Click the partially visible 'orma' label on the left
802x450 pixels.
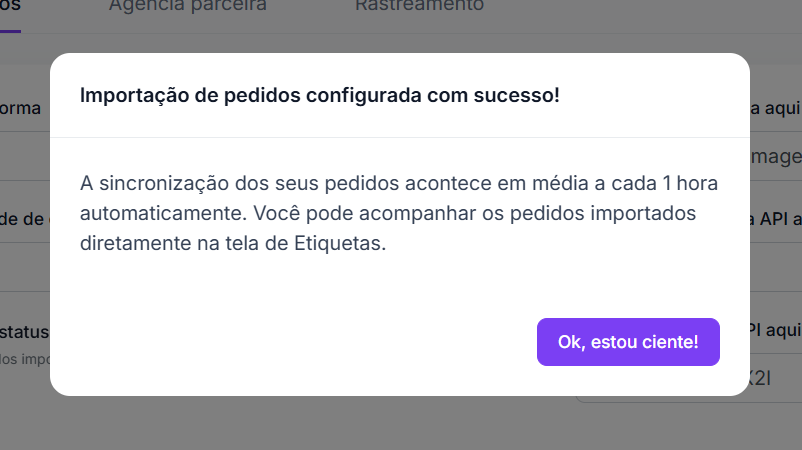(20, 108)
